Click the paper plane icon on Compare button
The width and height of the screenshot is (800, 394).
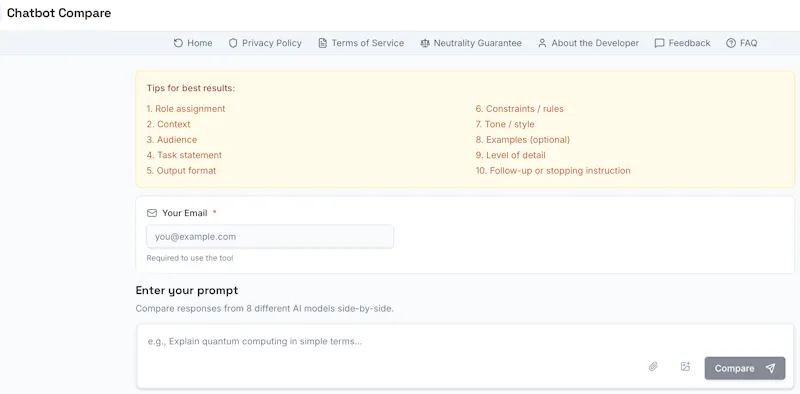[x=770, y=368]
